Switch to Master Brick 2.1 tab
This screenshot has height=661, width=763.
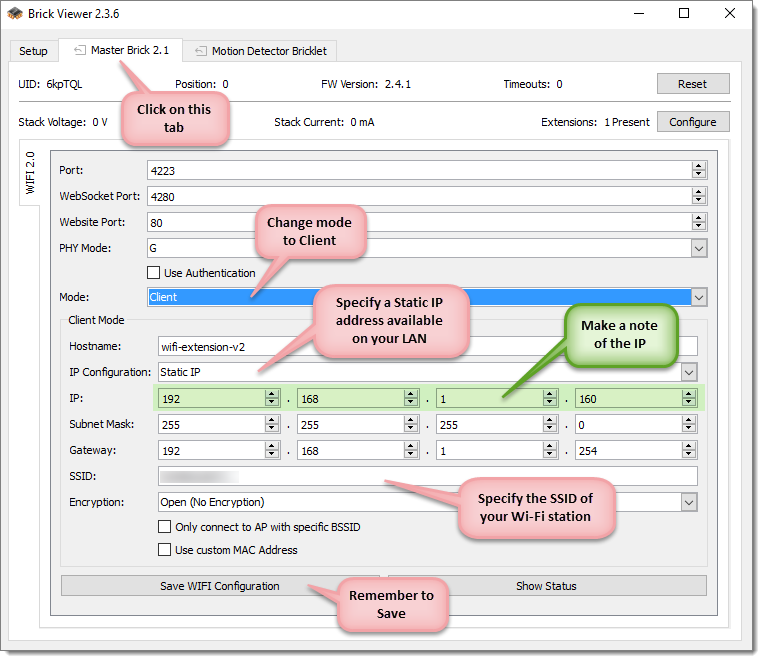coord(121,50)
